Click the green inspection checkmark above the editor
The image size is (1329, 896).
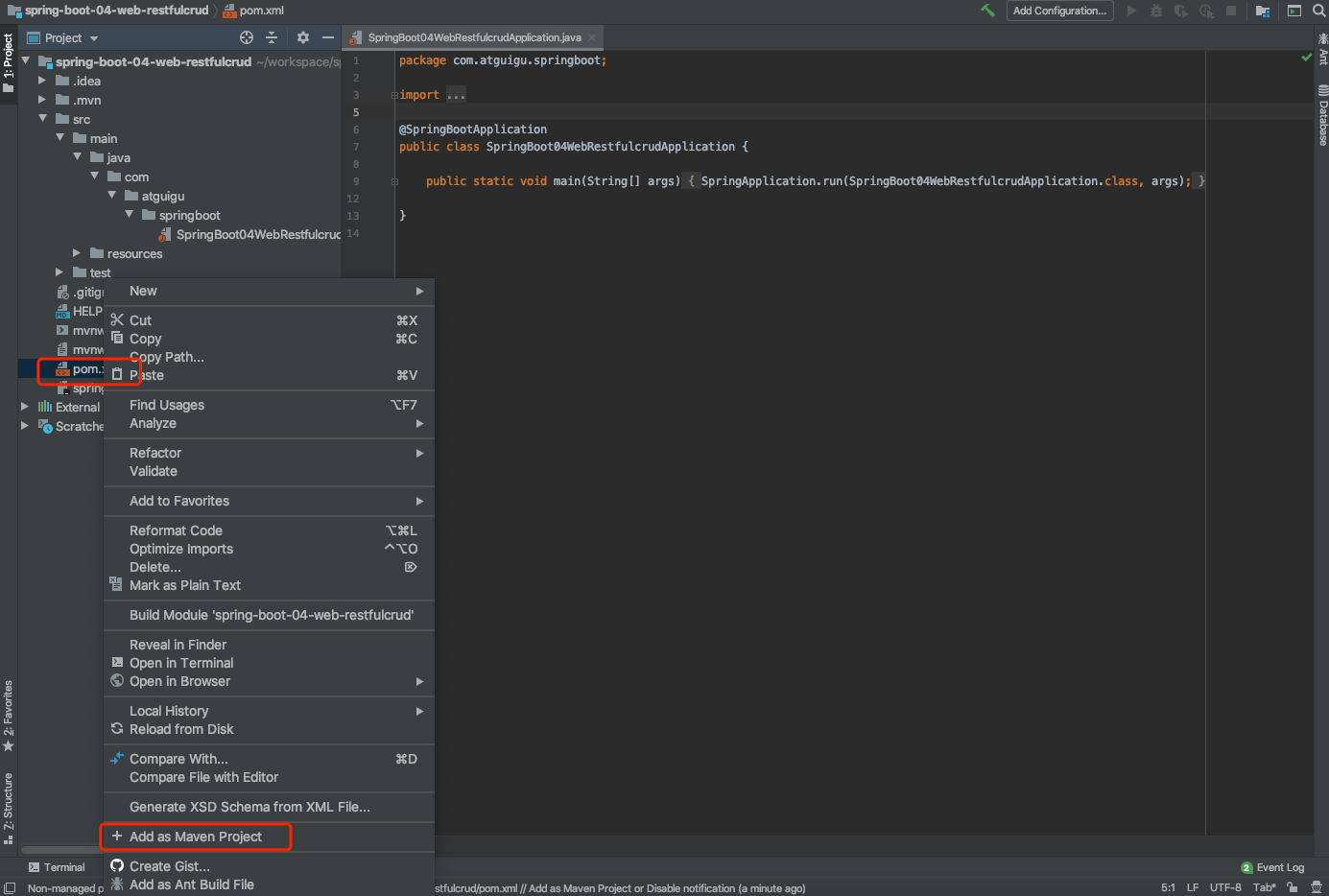point(1306,57)
